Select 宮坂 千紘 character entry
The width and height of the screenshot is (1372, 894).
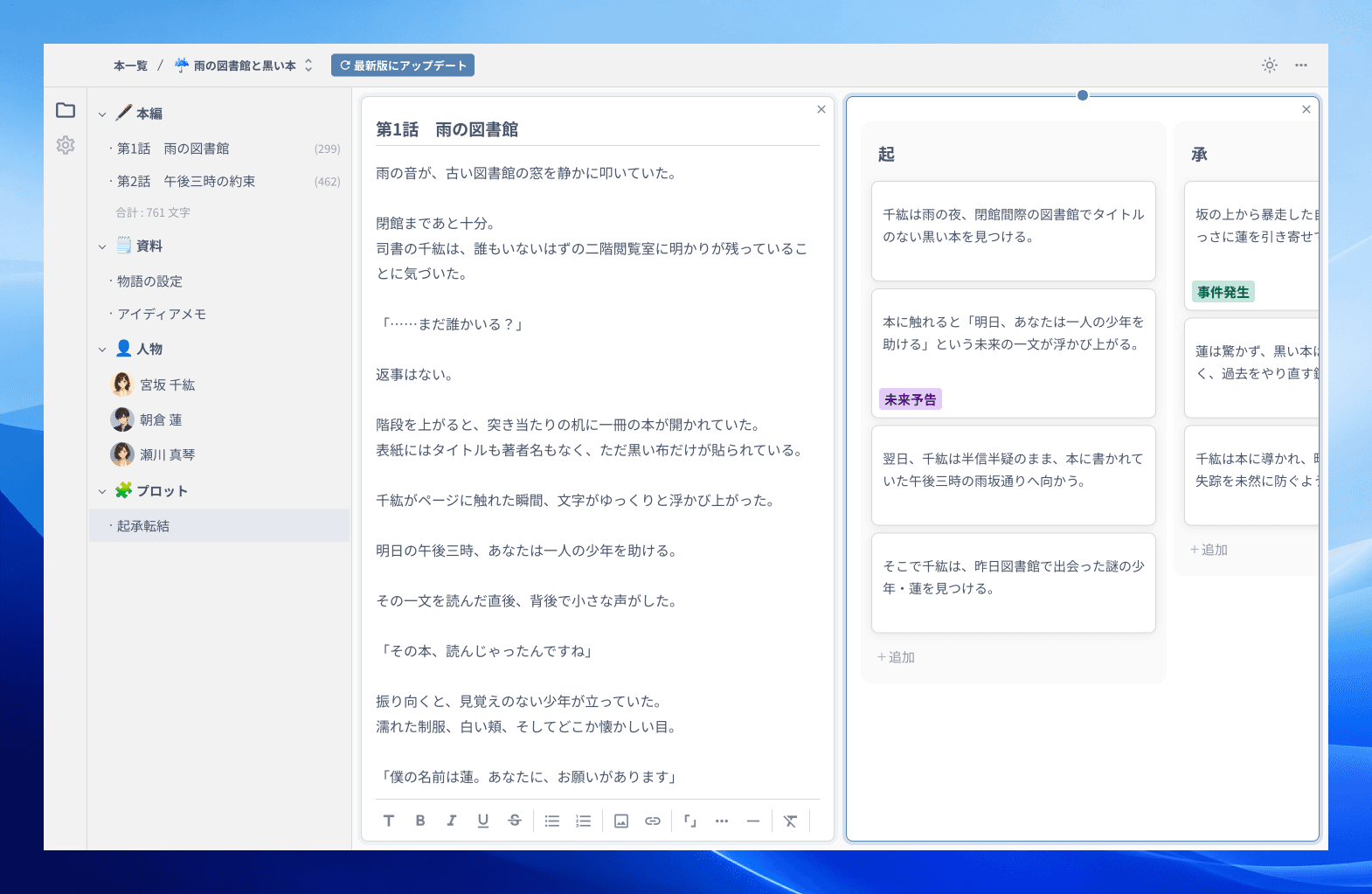(219, 385)
